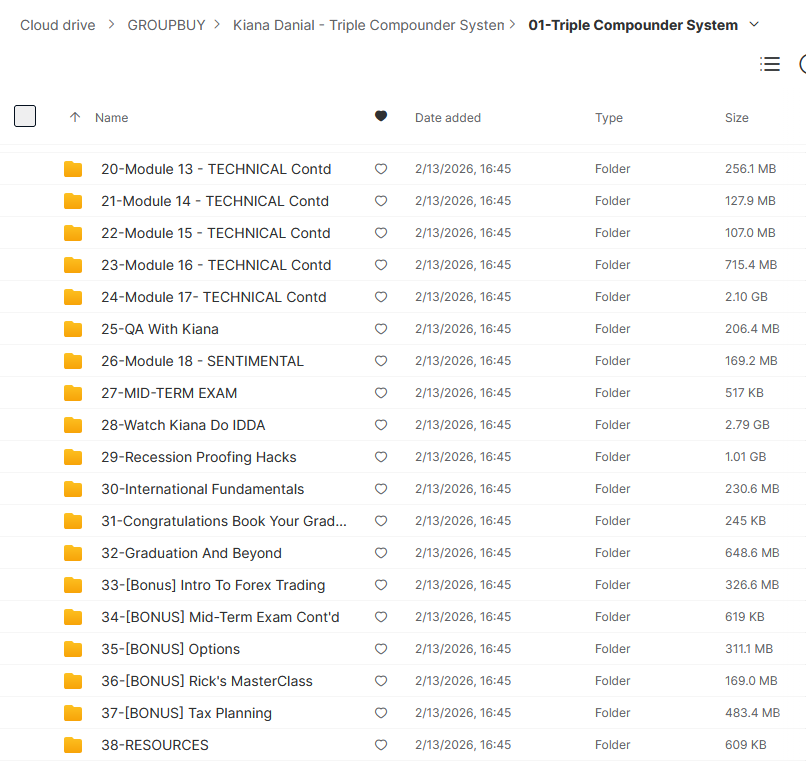Viewport: 806px width, 766px height.
Task: Open Kiana Danial breadcrumb folder link
Action: click(368, 25)
